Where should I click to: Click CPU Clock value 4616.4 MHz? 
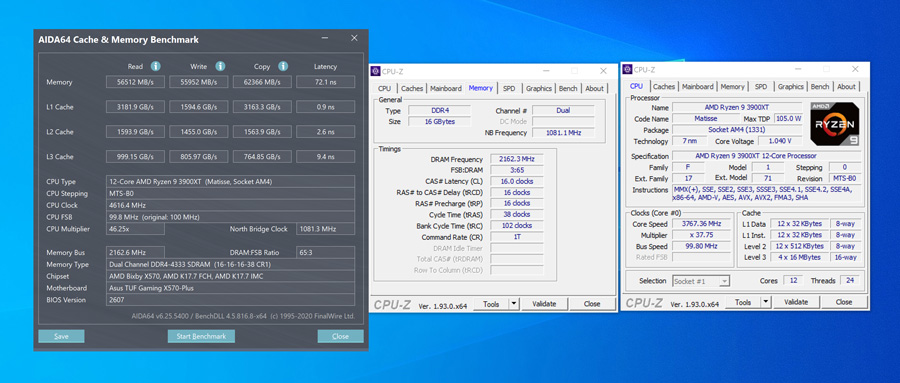[230, 205]
